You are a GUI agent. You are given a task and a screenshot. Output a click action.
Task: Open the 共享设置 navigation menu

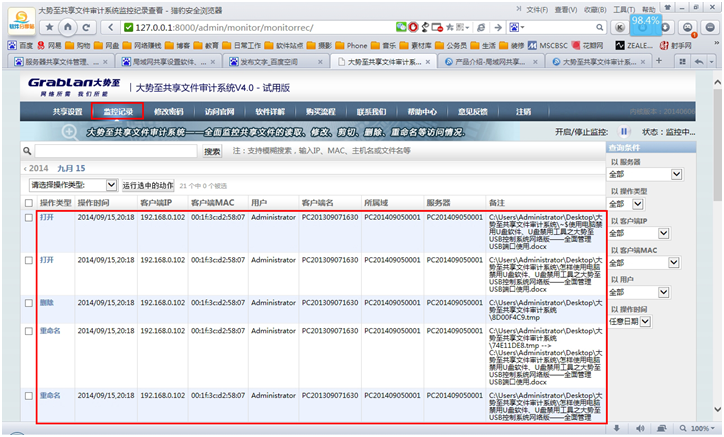[x=68, y=111]
